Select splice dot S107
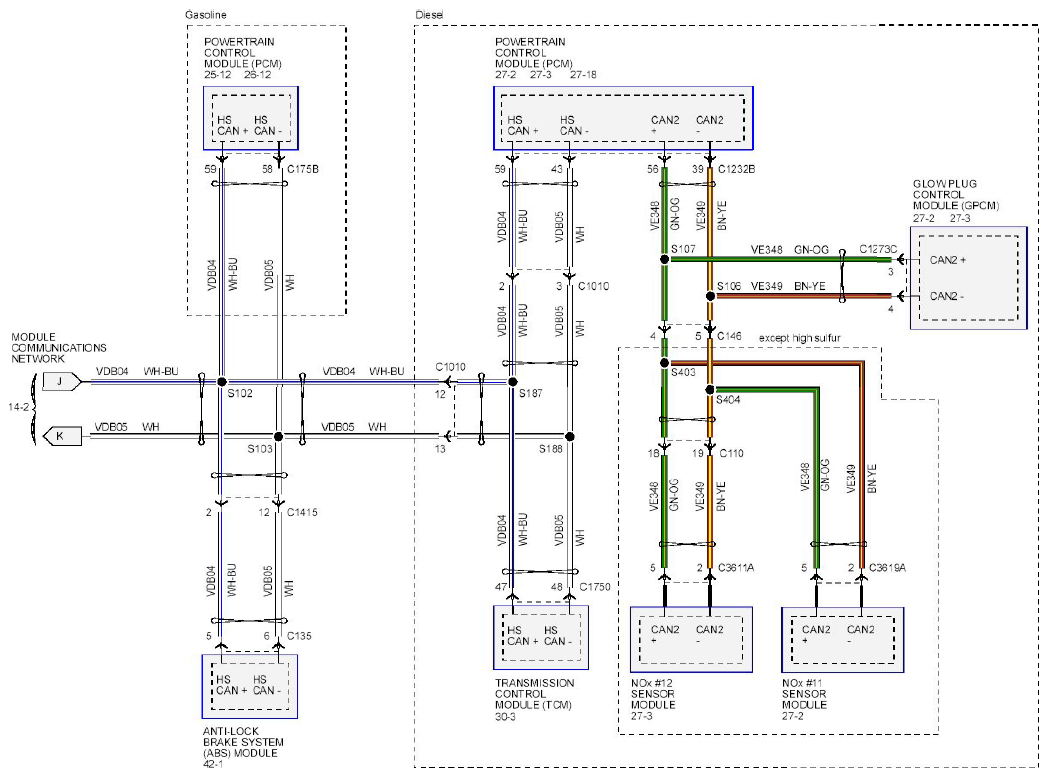The image size is (1048, 777). [664, 259]
